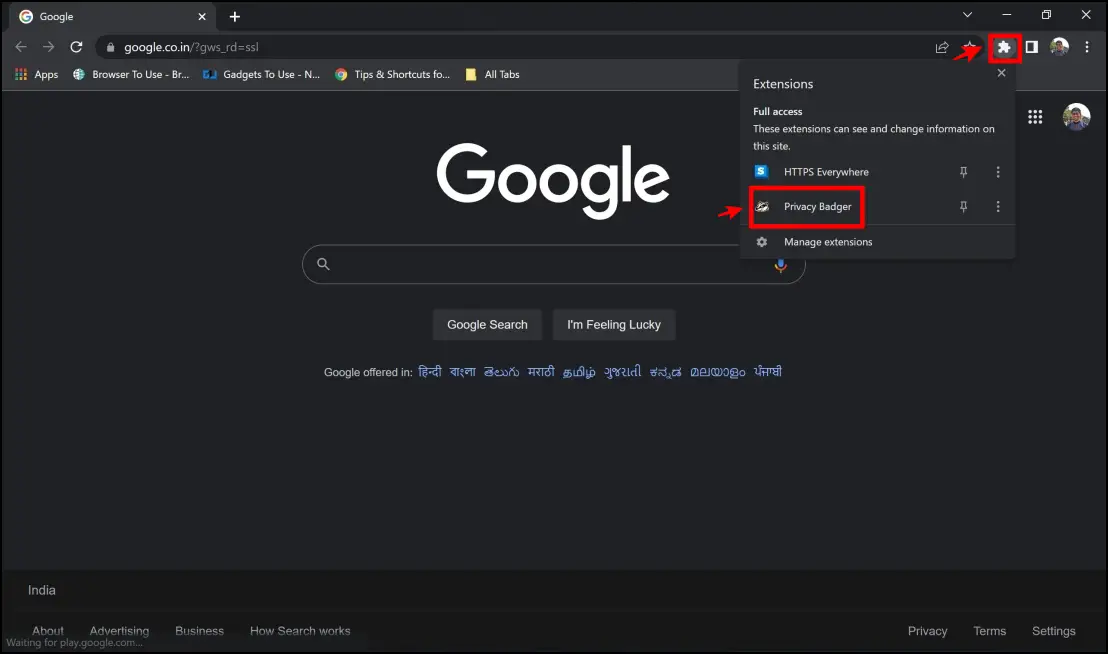Switch Google to Kannada (ಕನ್ನಡ)
Screen dimensions: 1108x654
[666, 371]
